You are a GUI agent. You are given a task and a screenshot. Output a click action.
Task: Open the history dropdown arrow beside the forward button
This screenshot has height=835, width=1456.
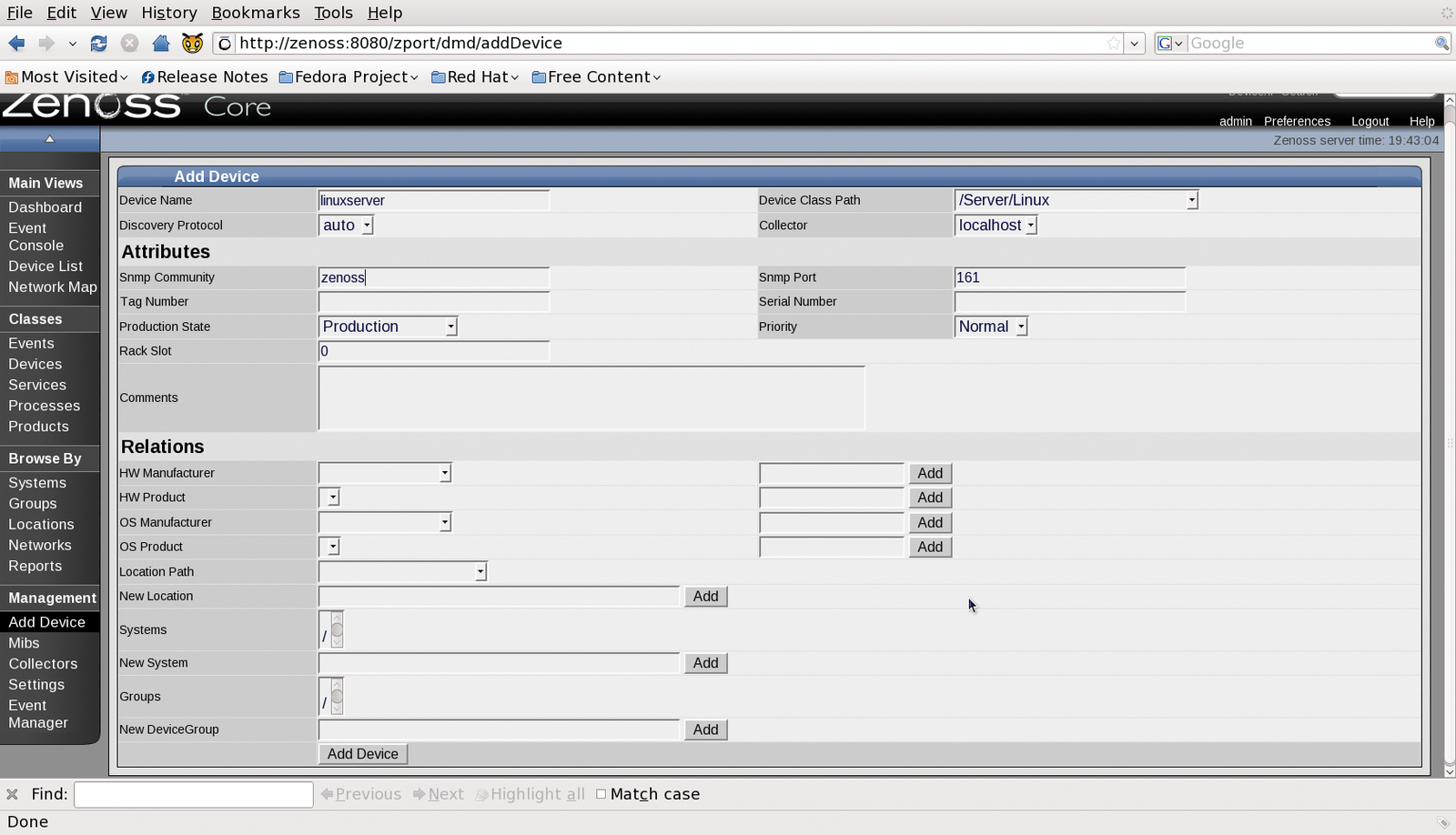(x=72, y=43)
